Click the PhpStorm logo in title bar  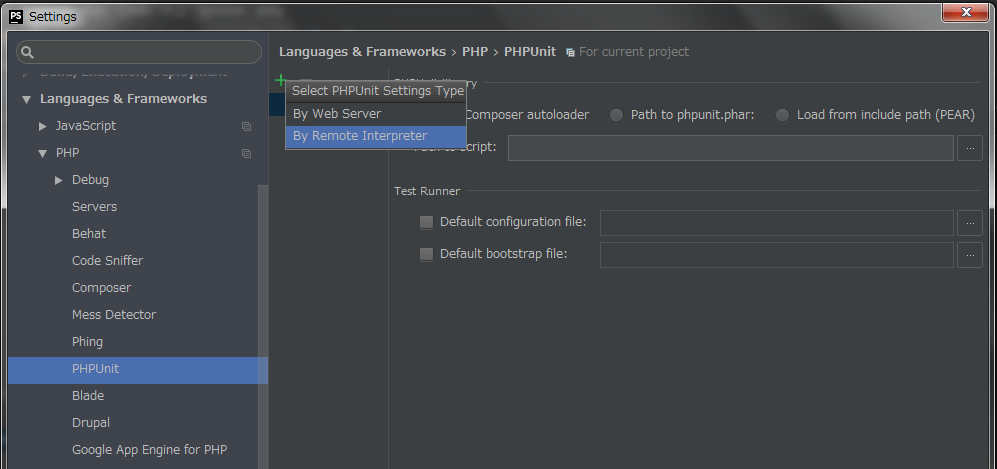pyautogui.click(x=17, y=17)
